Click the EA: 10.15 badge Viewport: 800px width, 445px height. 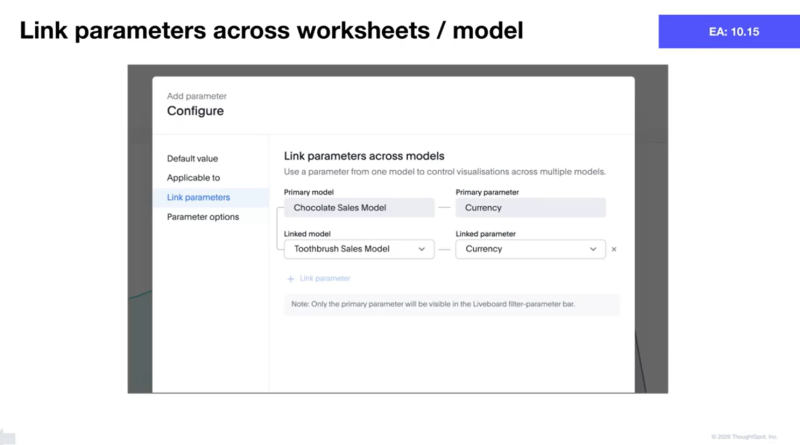727,32
